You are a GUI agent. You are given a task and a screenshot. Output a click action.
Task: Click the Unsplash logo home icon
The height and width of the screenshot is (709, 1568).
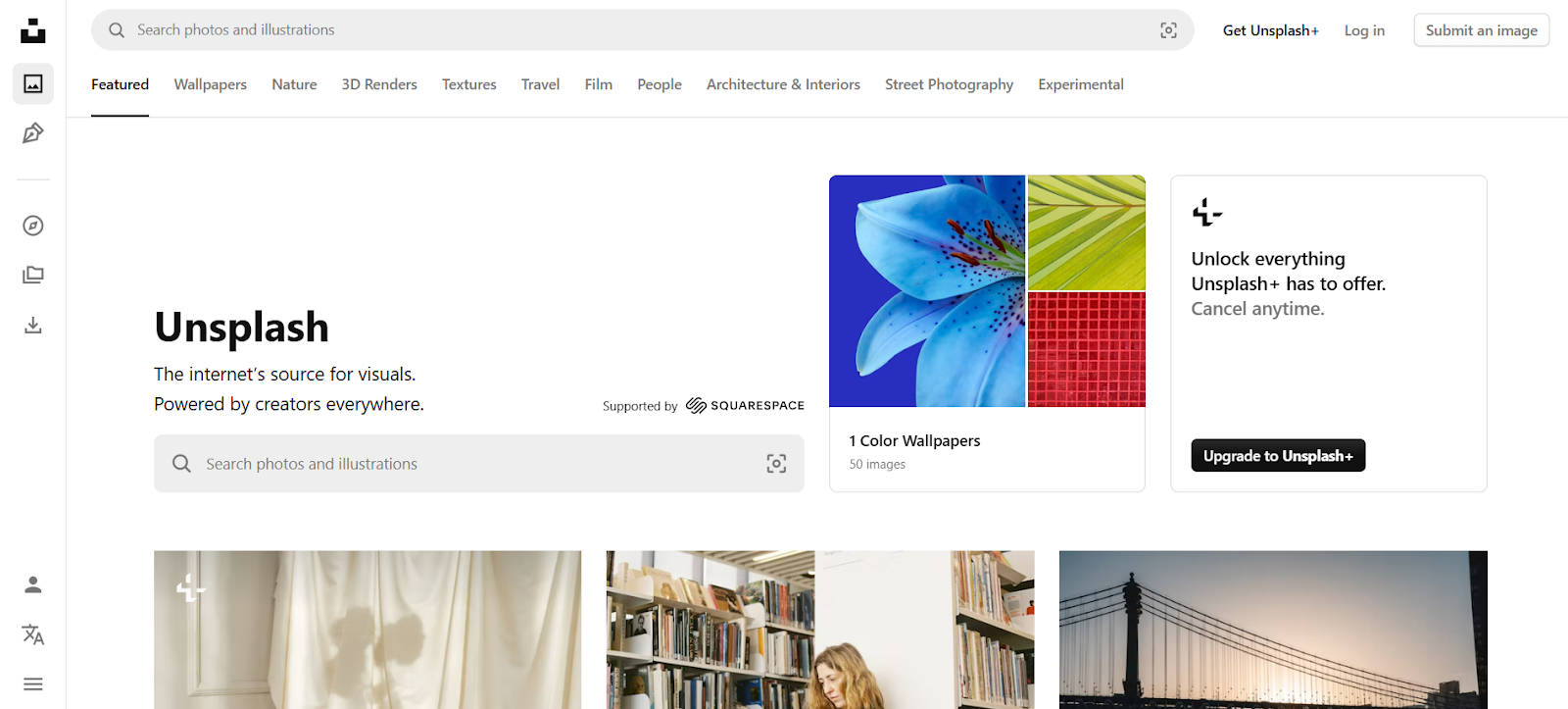pos(33,30)
